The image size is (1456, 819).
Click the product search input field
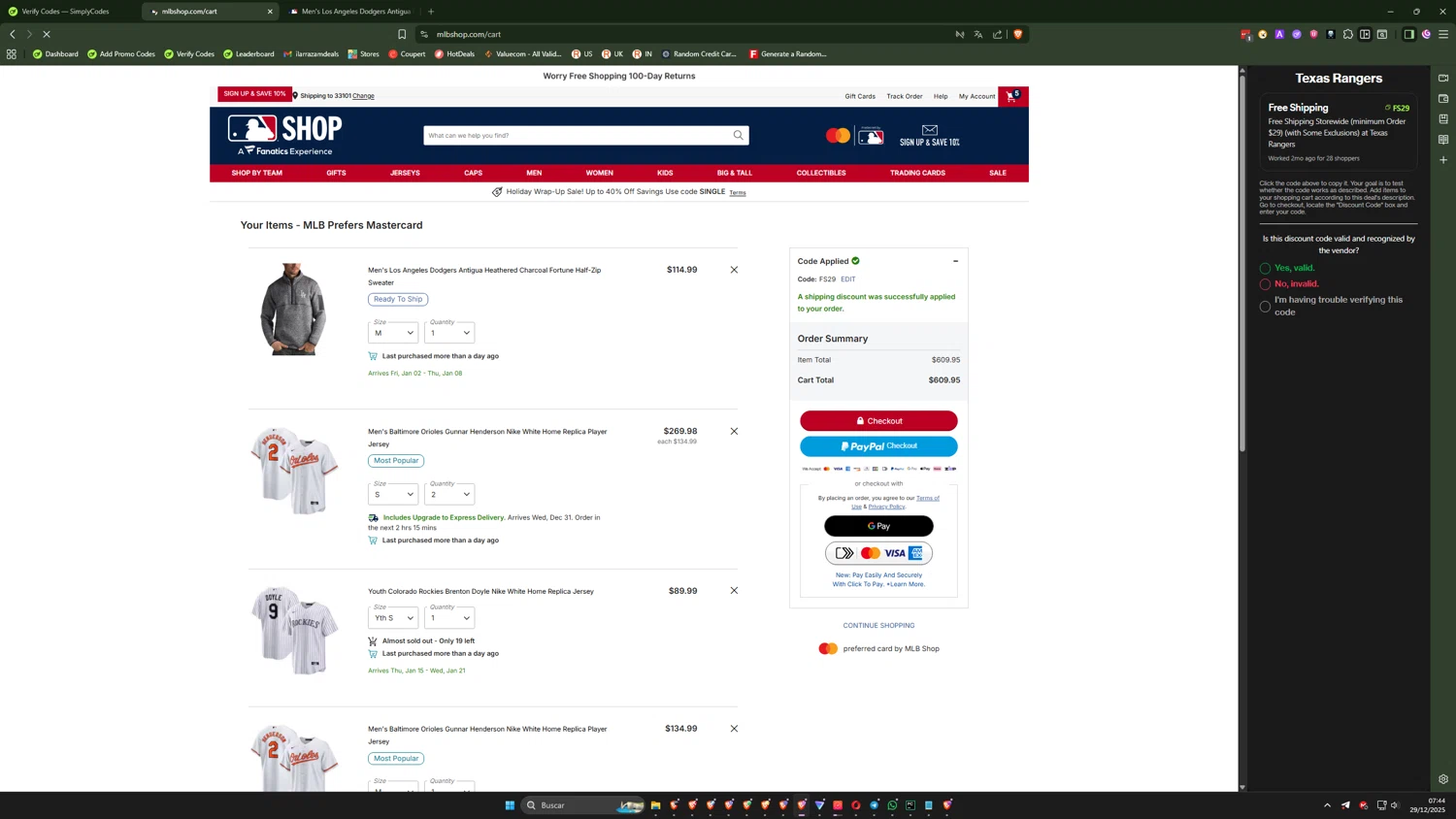[x=577, y=135]
